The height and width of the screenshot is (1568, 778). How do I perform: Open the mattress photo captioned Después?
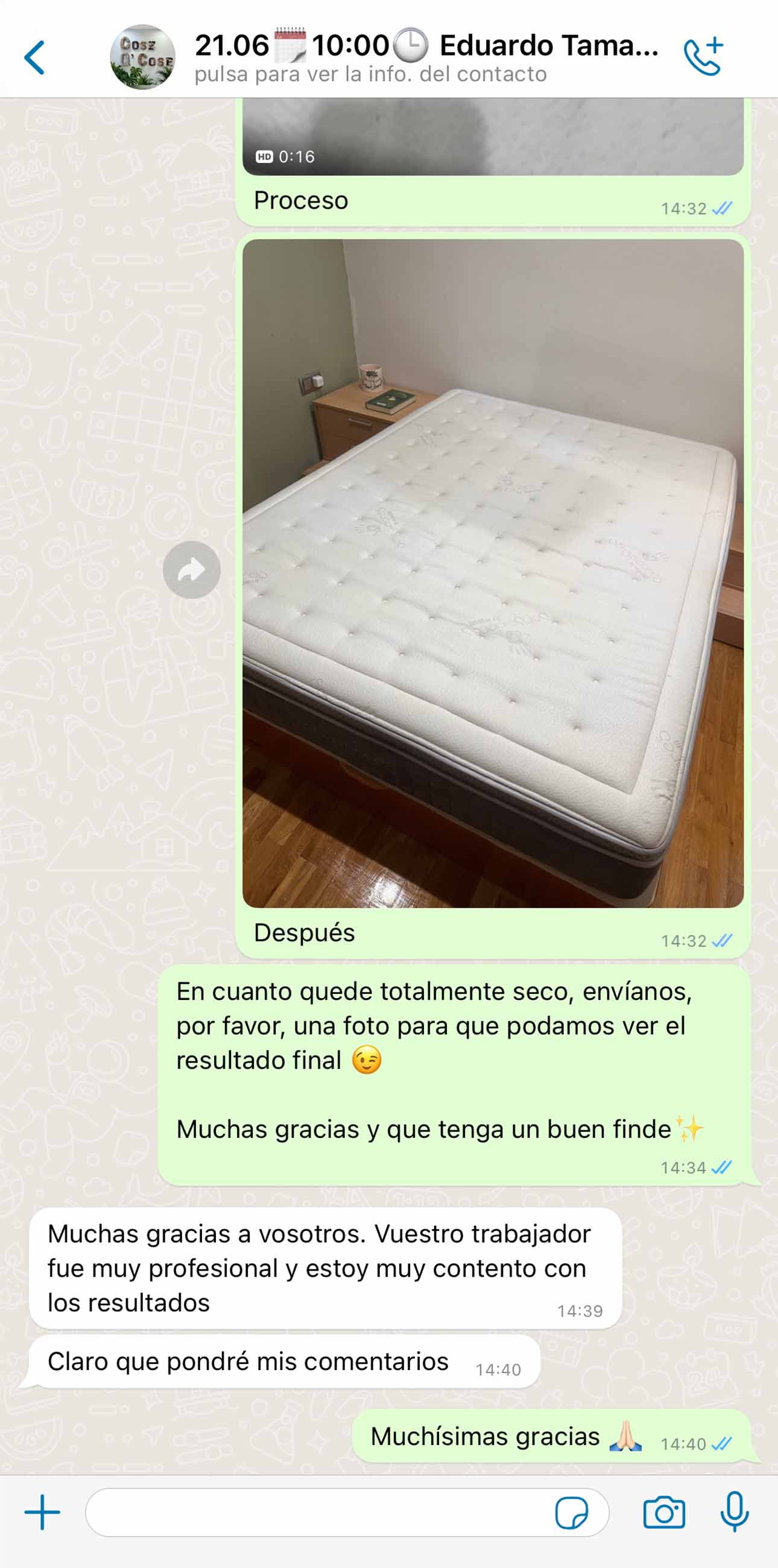[493, 574]
